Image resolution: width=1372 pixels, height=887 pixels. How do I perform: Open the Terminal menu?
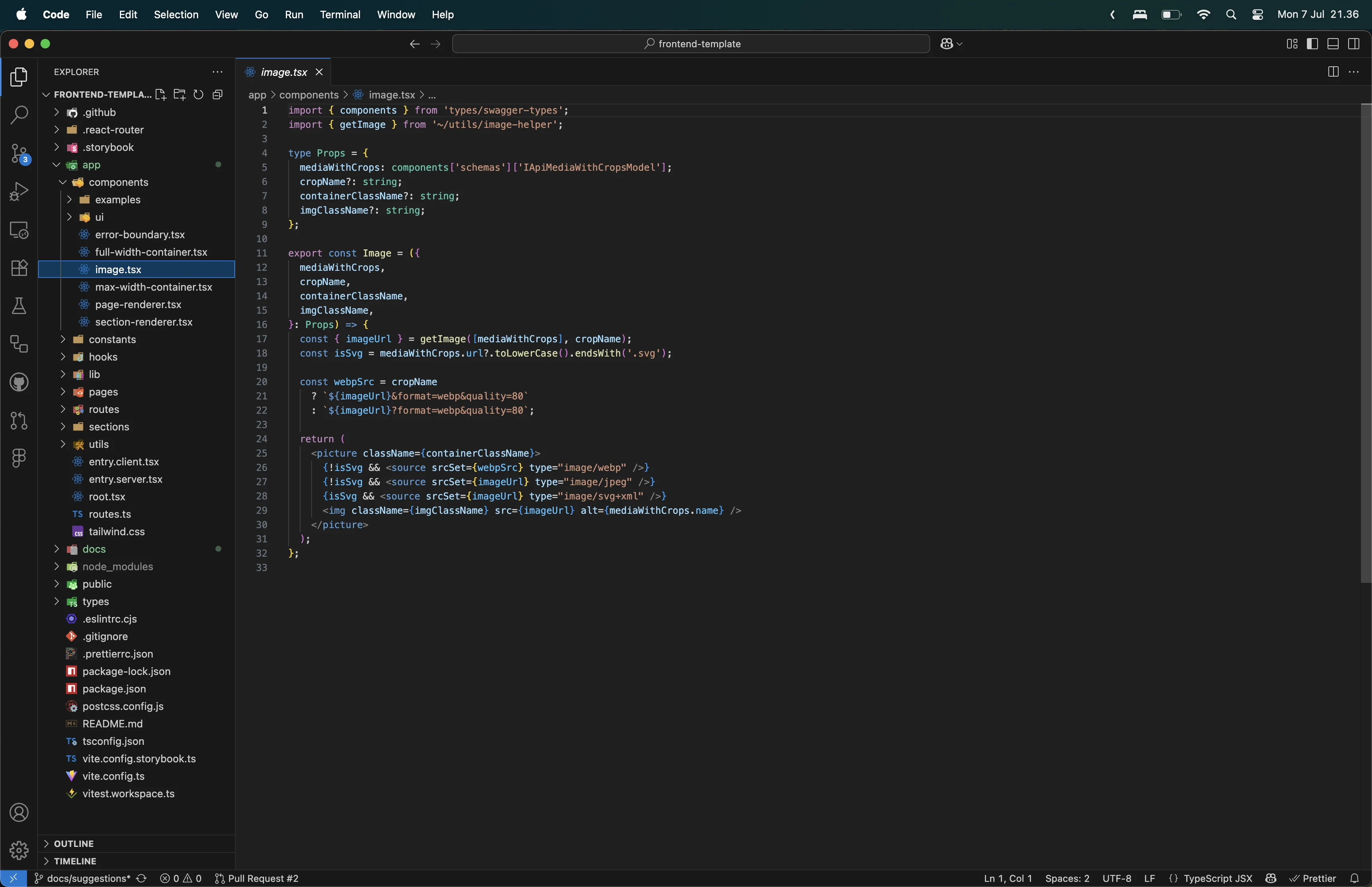pyautogui.click(x=340, y=14)
